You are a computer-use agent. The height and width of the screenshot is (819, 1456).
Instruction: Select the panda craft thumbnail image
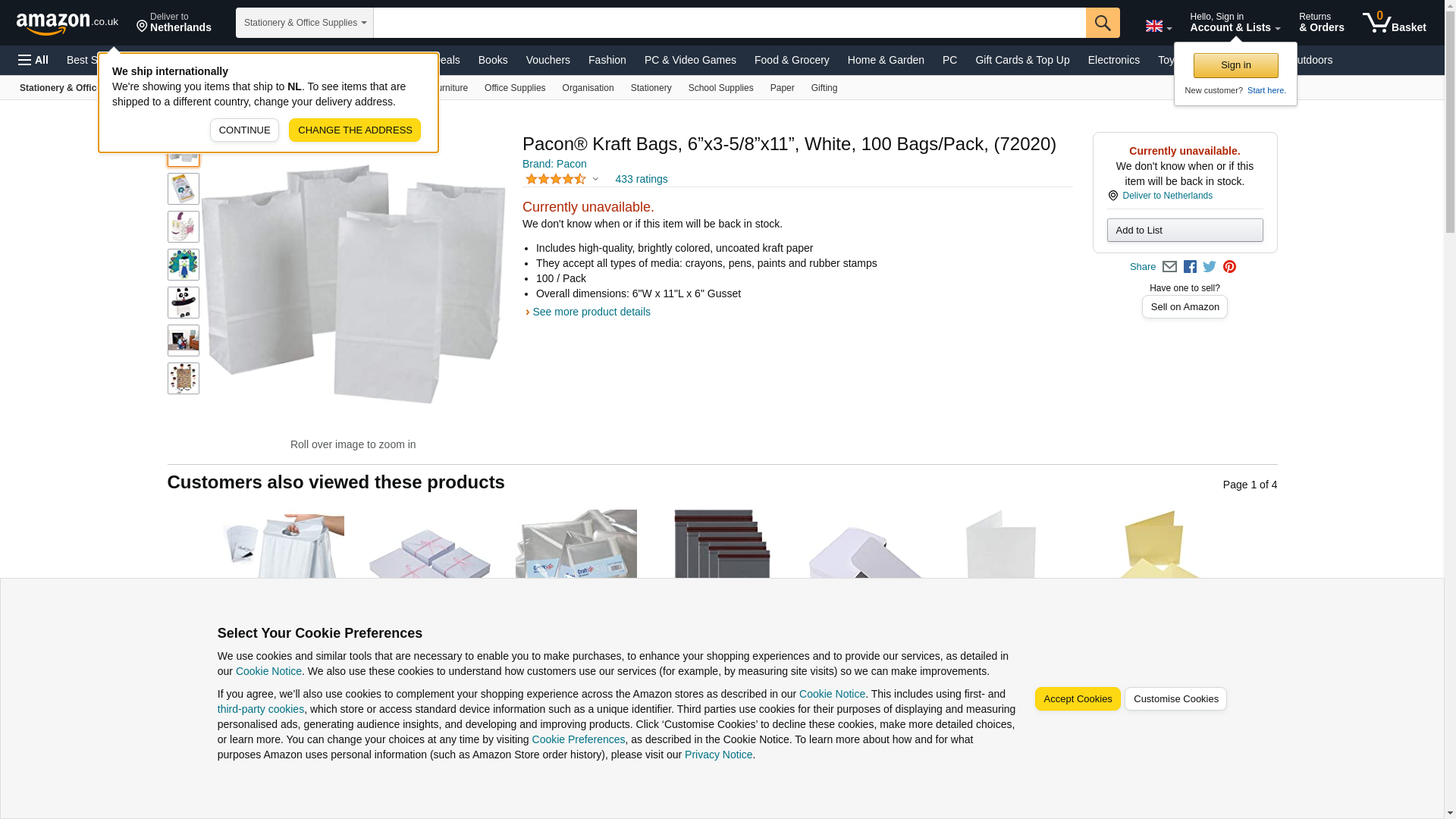184,303
